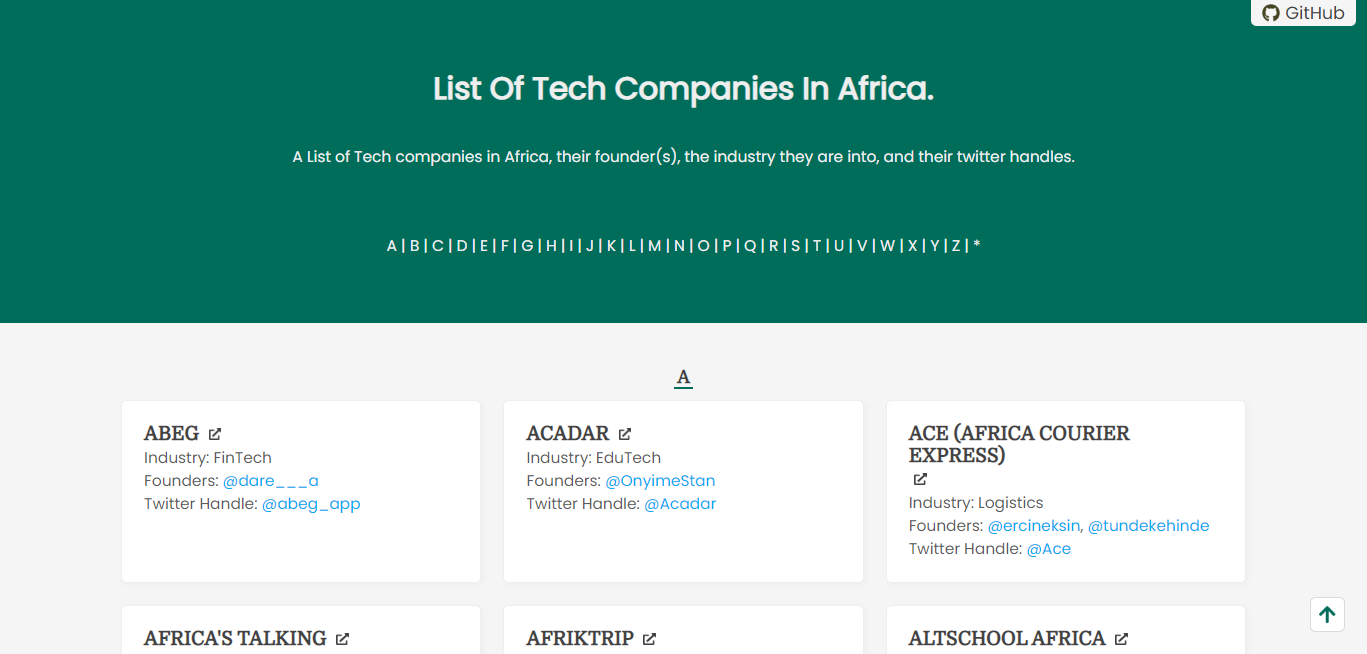Image resolution: width=1367 pixels, height=654 pixels.
Task: Open the AFRIKTRIP external link icon
Action: click(650, 638)
